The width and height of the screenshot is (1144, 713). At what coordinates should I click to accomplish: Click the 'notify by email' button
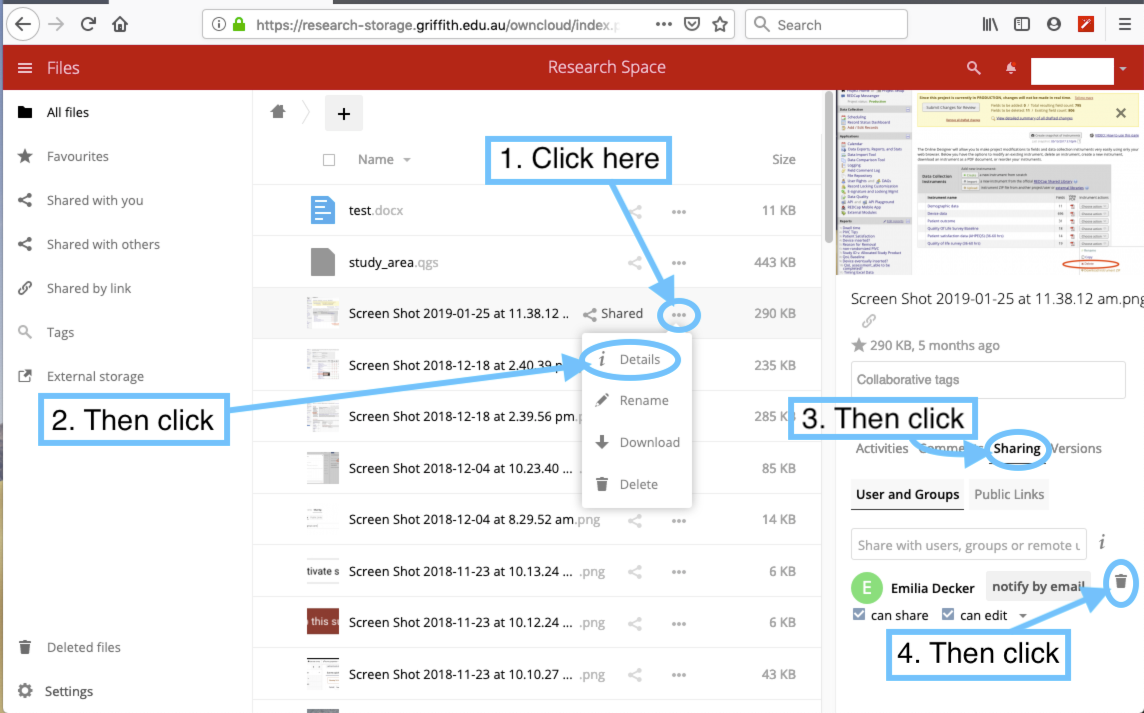(x=1037, y=587)
